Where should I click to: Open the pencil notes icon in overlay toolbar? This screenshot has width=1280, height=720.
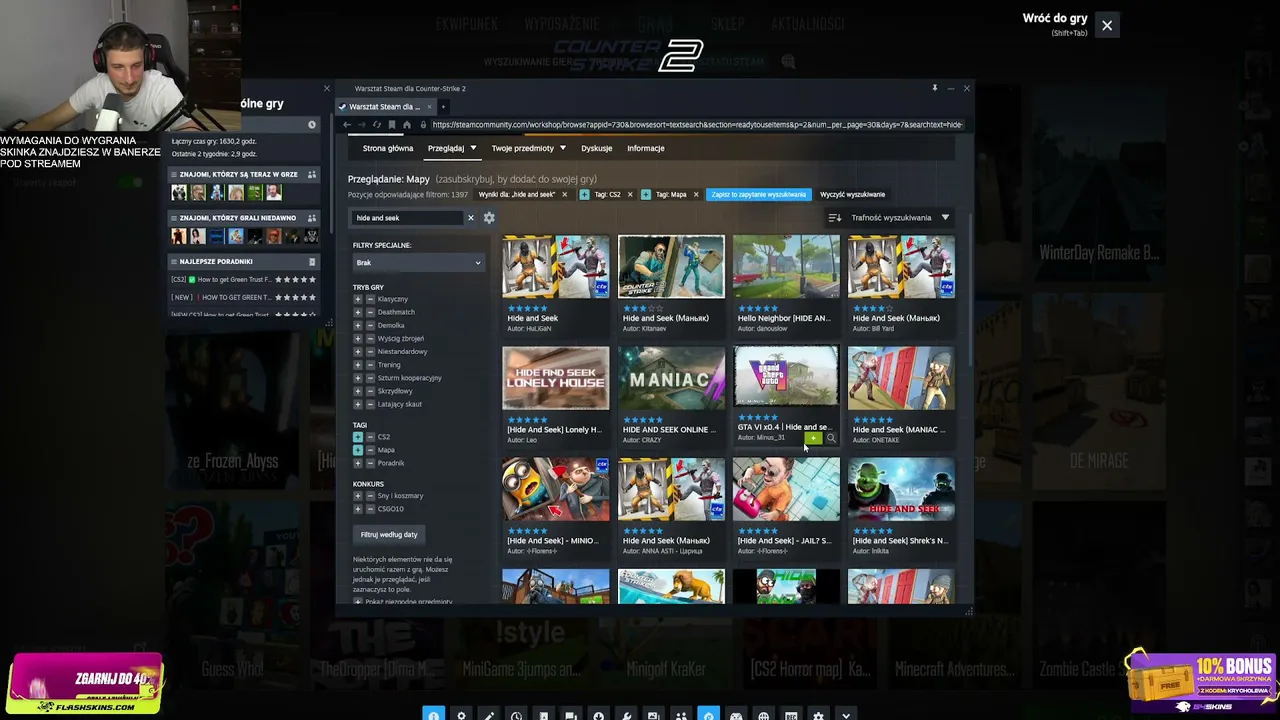[x=488, y=715]
